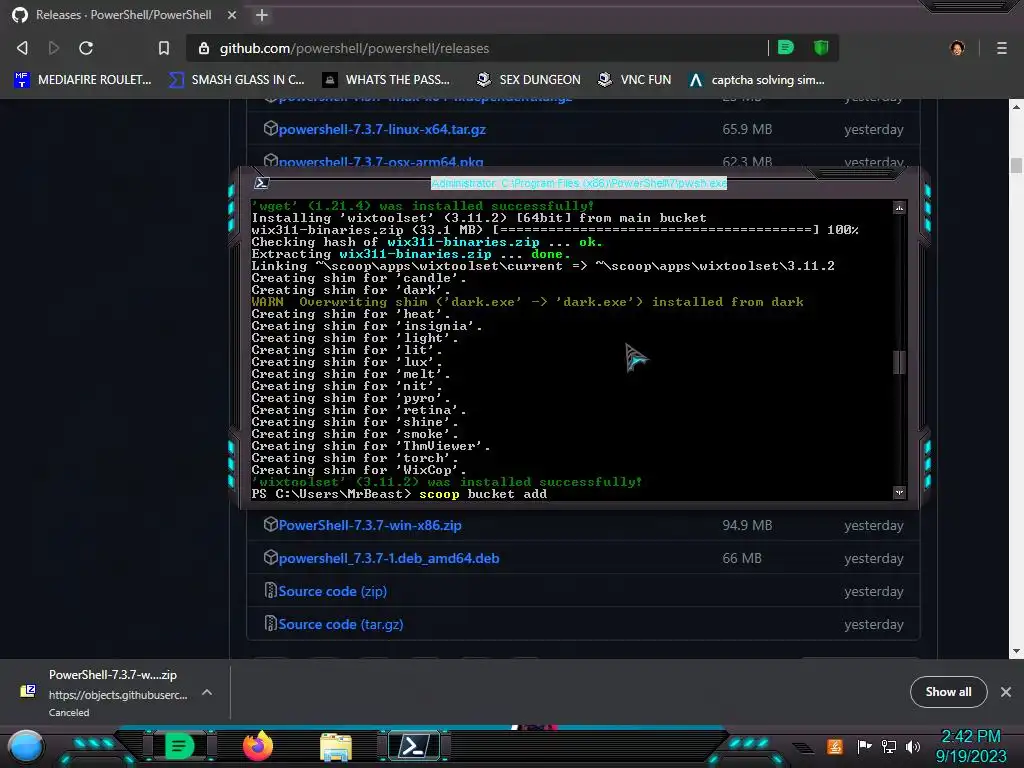This screenshot has width=1024, height=768.
Task: Switch to PowerShell on the taskbar
Action: [x=414, y=746]
